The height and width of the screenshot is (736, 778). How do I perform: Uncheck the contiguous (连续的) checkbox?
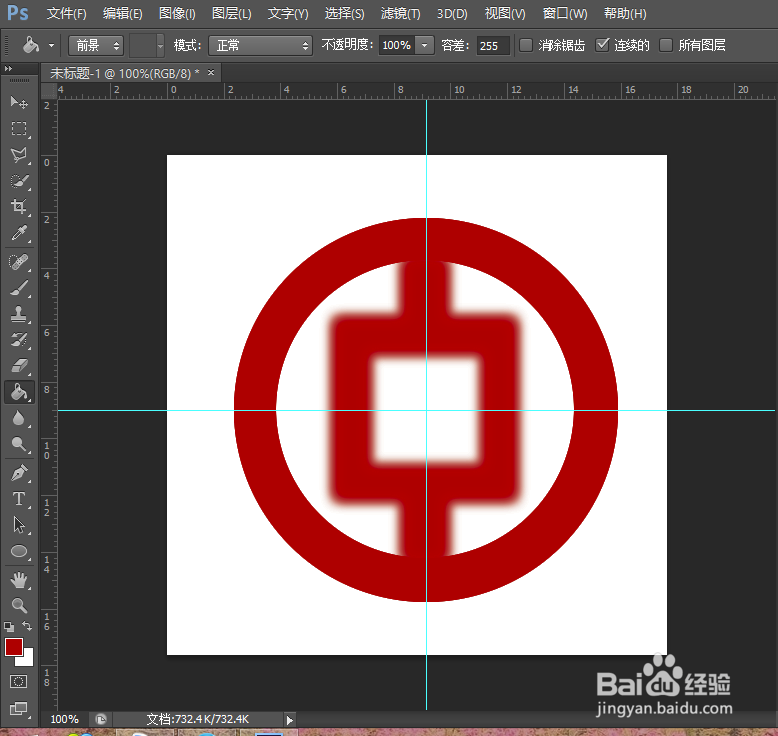(x=602, y=45)
